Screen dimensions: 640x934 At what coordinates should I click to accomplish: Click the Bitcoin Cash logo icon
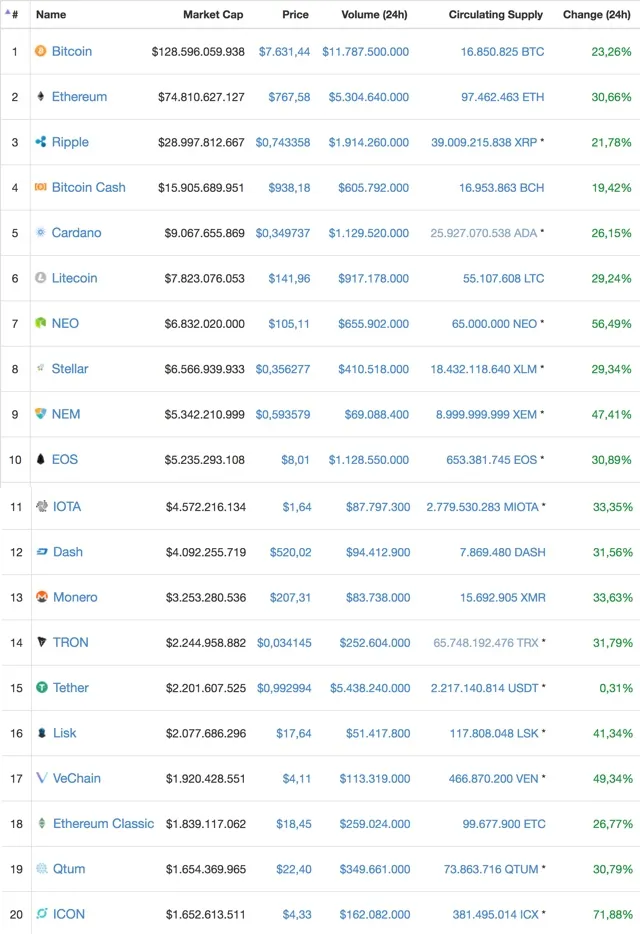[41, 187]
